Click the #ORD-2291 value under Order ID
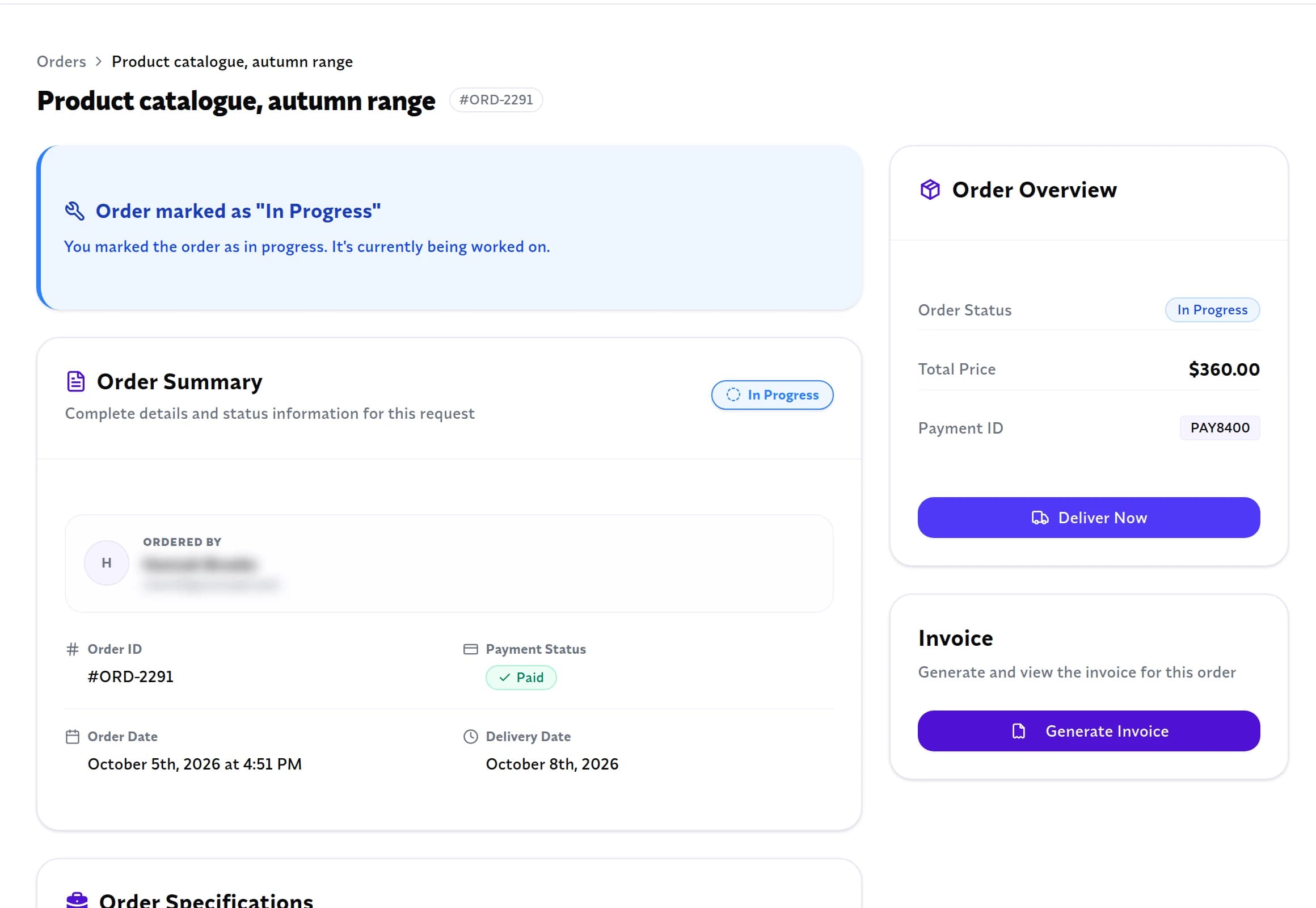Viewport: 1316px width, 908px height. [130, 676]
